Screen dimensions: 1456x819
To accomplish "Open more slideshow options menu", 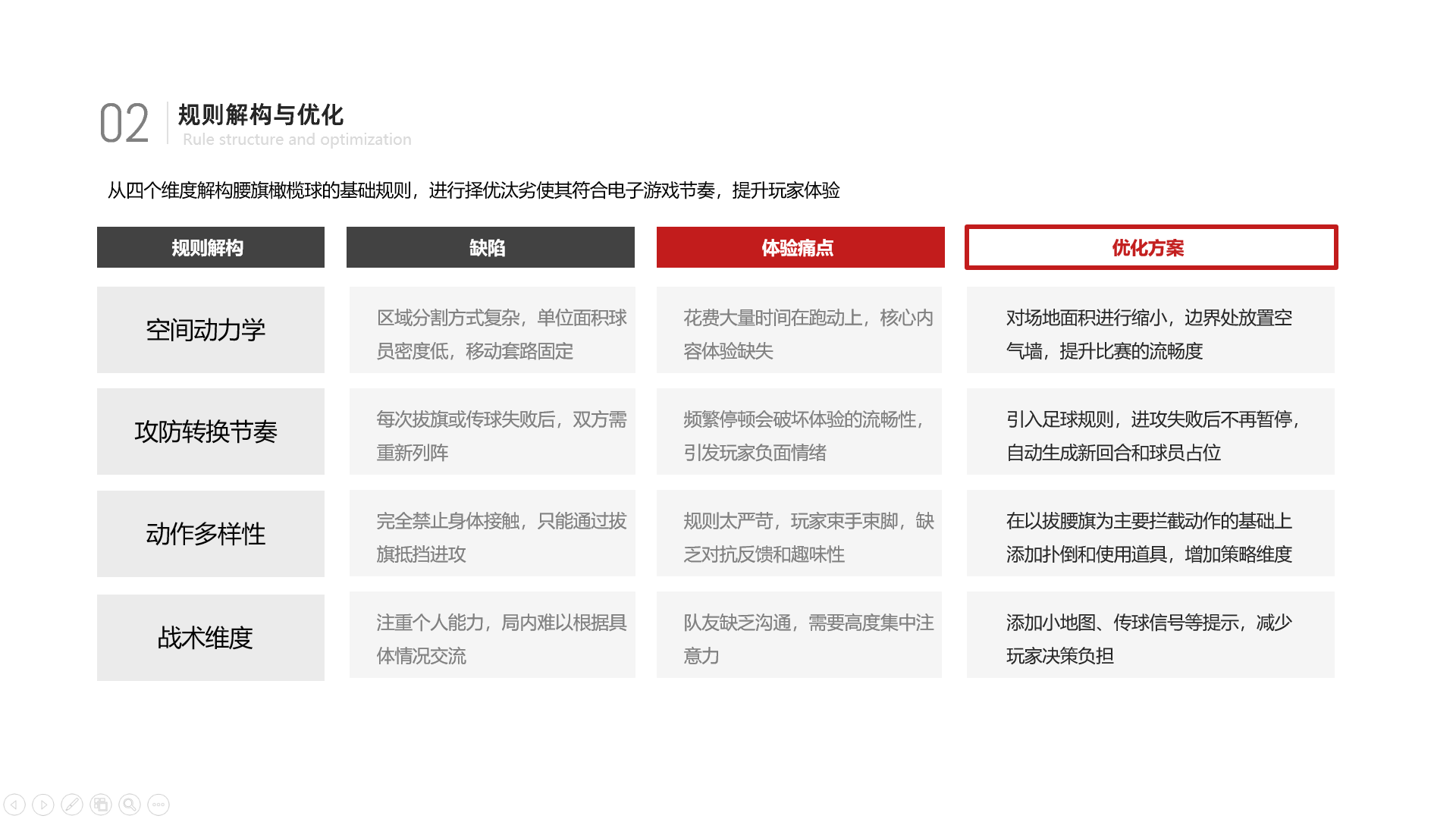I will click(158, 805).
